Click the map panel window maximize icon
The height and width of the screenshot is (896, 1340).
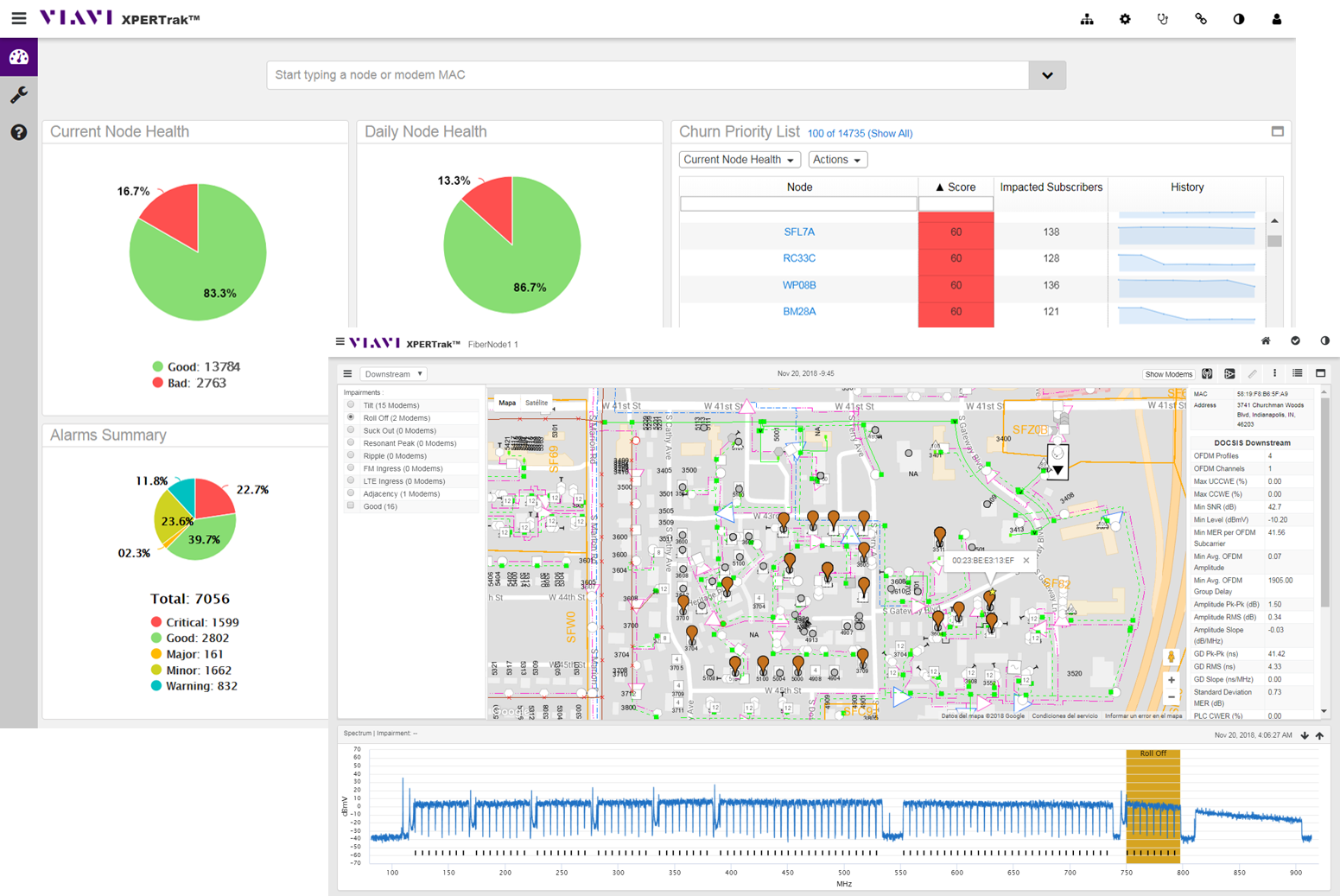coord(1320,374)
